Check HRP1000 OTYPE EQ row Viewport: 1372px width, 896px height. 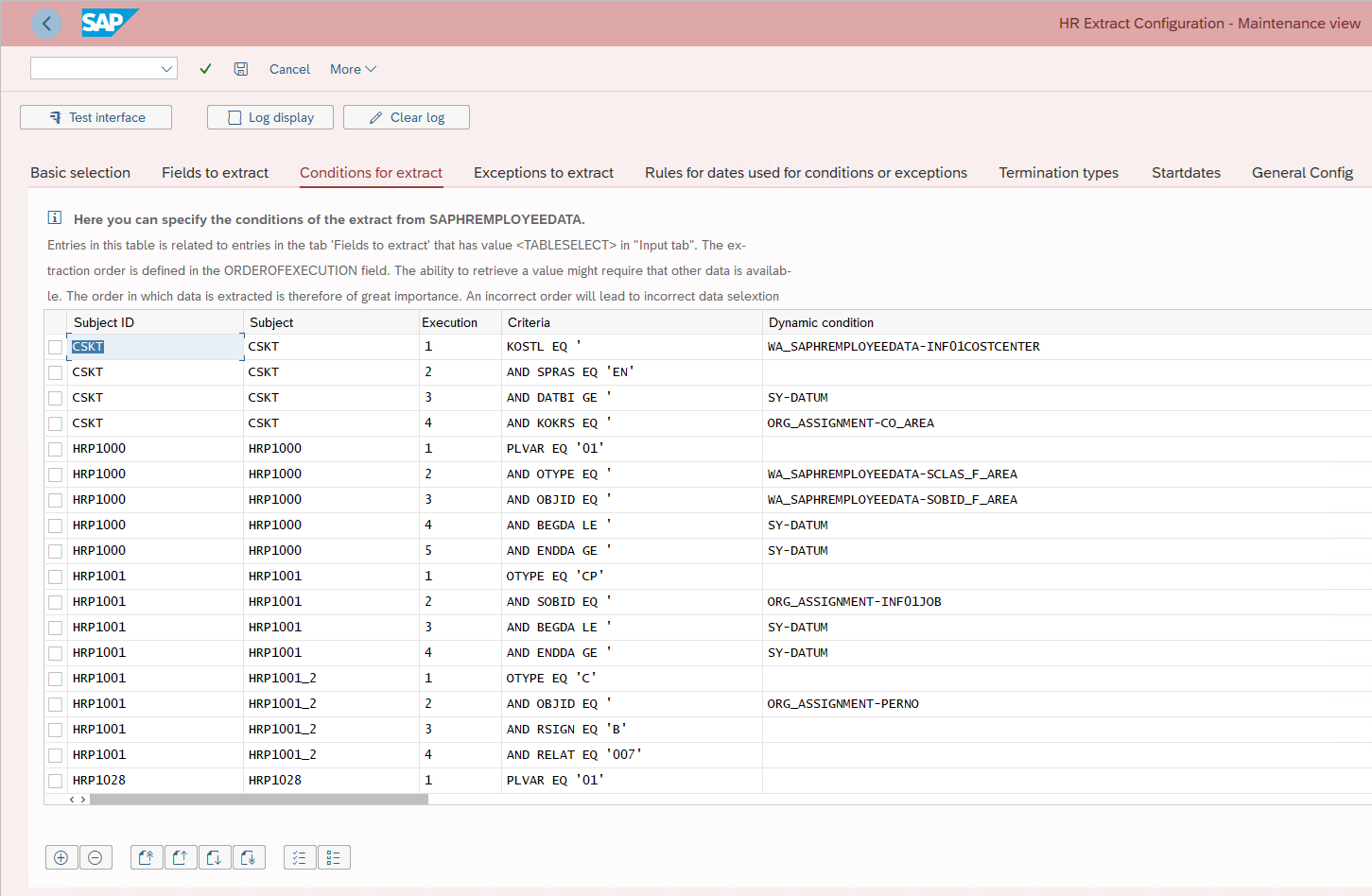(55, 474)
